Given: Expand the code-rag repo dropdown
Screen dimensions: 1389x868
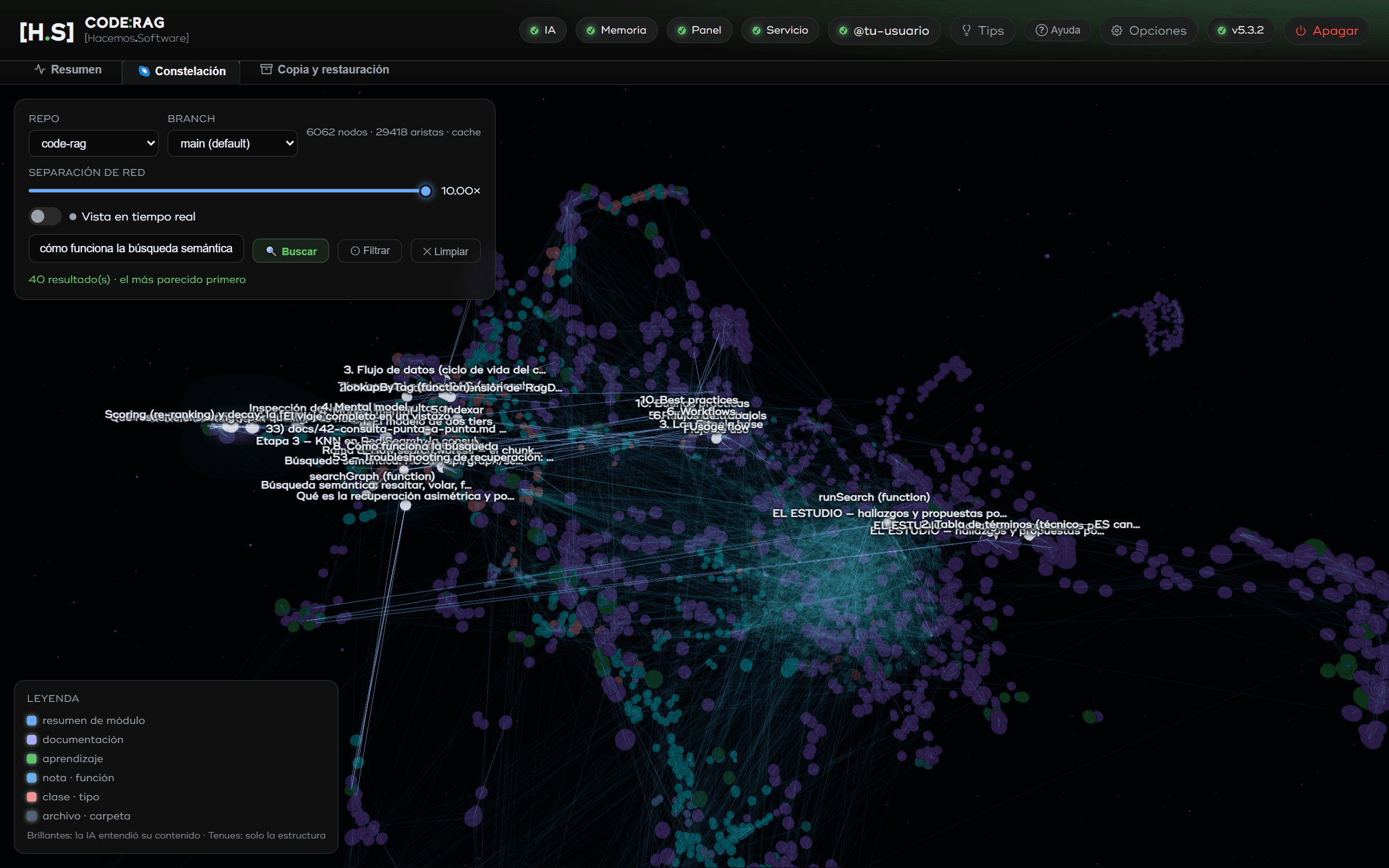Looking at the screenshot, I should (x=93, y=144).
